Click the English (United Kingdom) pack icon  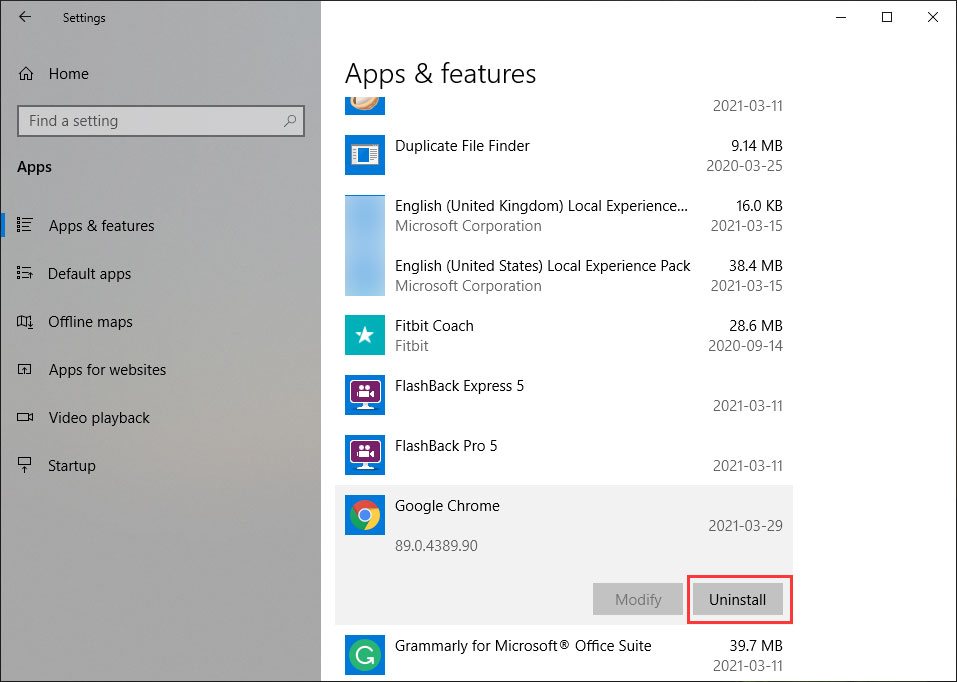pos(365,215)
